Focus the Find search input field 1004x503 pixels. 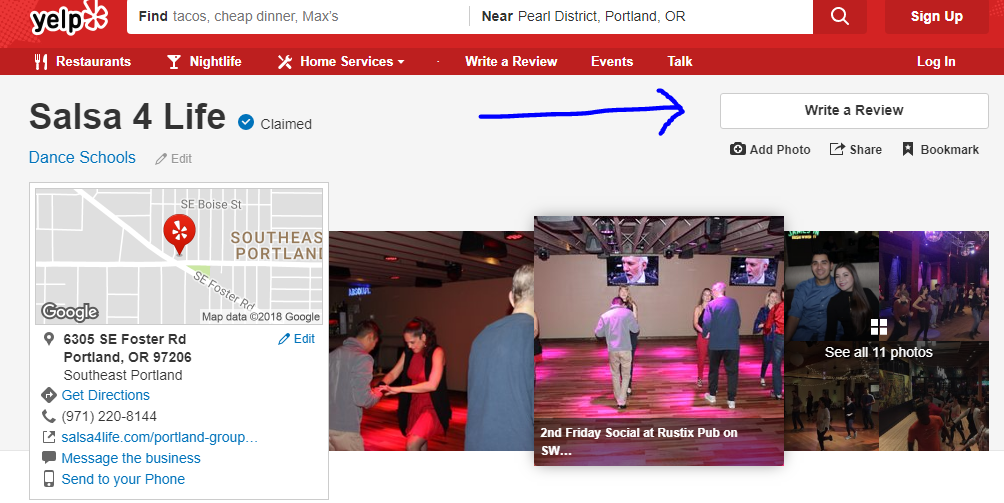click(x=298, y=17)
